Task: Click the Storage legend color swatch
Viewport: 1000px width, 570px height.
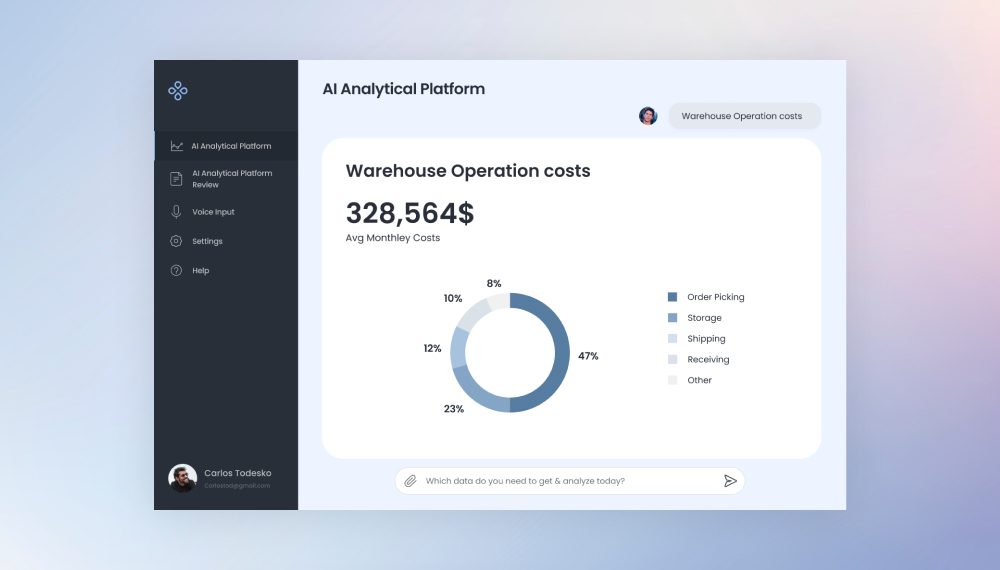Action: click(x=672, y=318)
